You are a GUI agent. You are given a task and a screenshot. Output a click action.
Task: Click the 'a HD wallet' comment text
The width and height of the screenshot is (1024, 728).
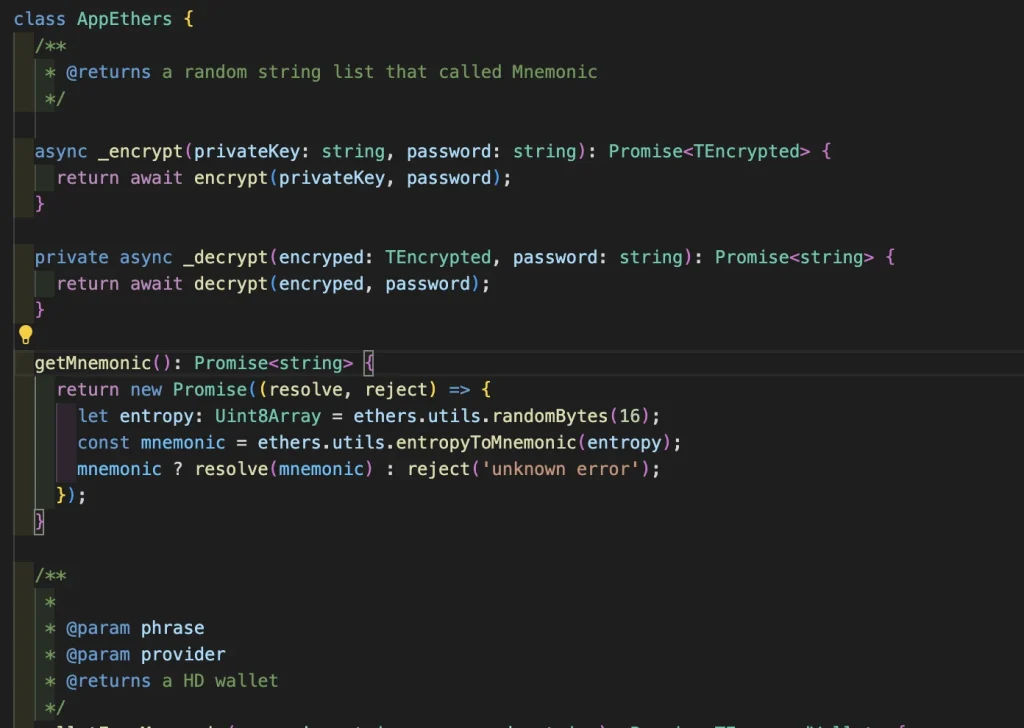pos(220,681)
